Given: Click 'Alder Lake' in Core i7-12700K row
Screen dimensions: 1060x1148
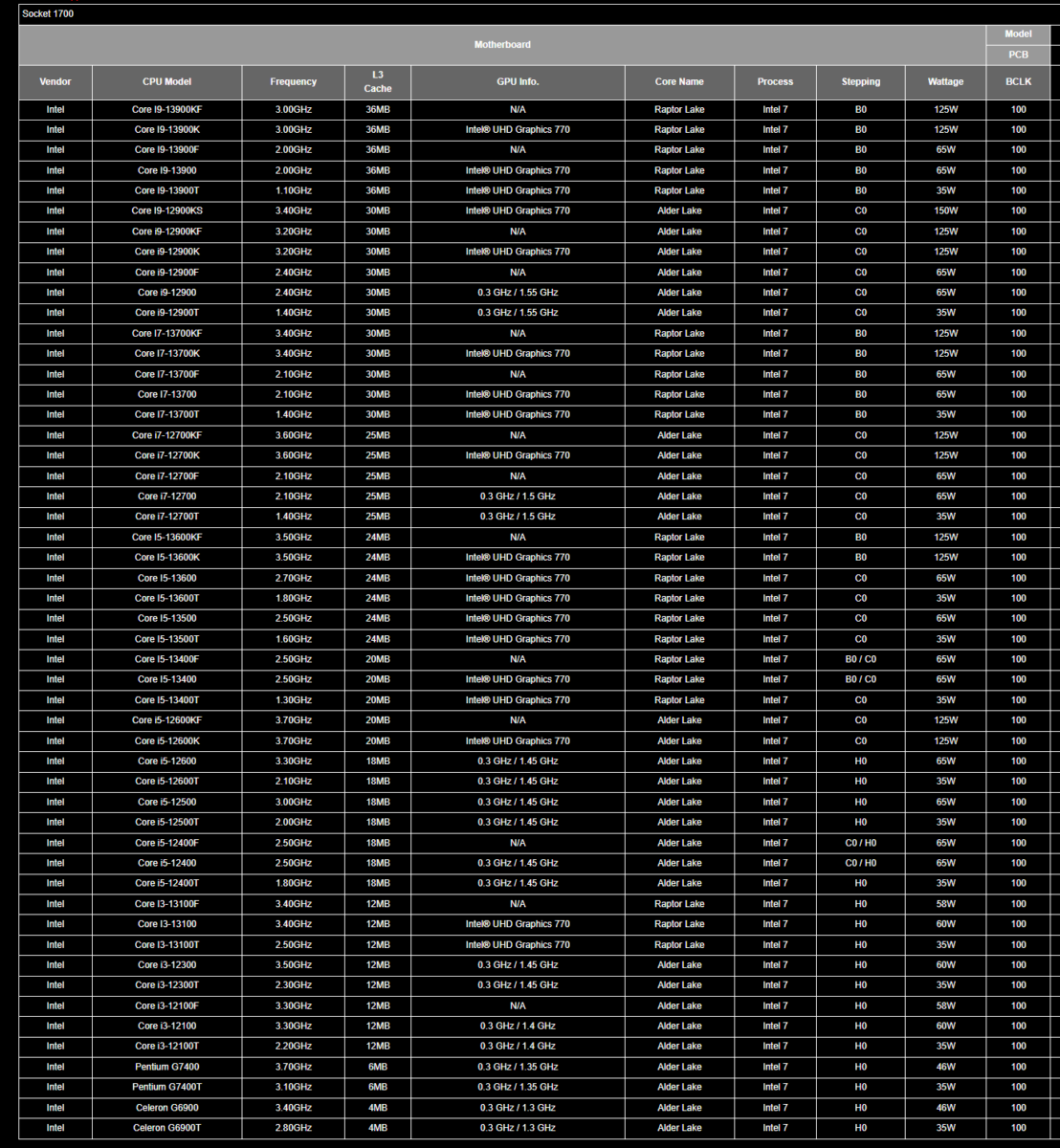Looking at the screenshot, I should pos(679,455).
